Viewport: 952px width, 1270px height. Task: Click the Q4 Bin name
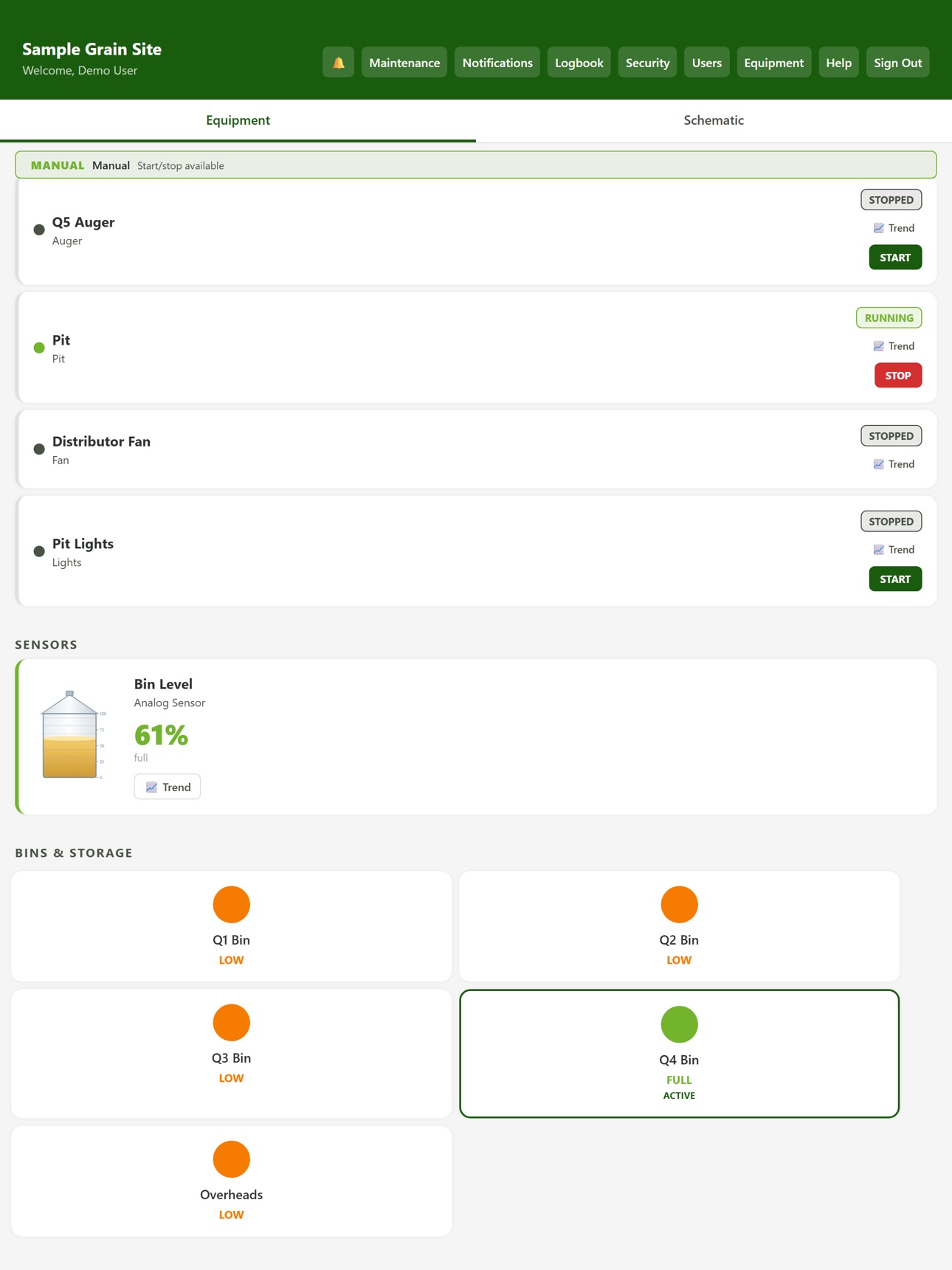(679, 1060)
